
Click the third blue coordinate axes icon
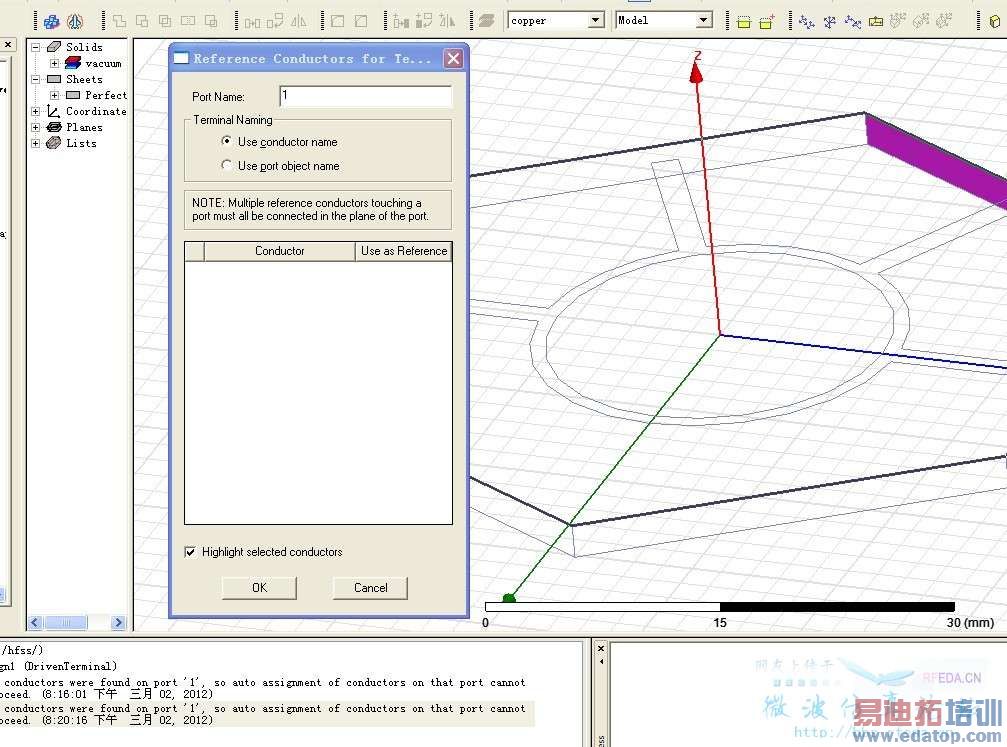852,20
